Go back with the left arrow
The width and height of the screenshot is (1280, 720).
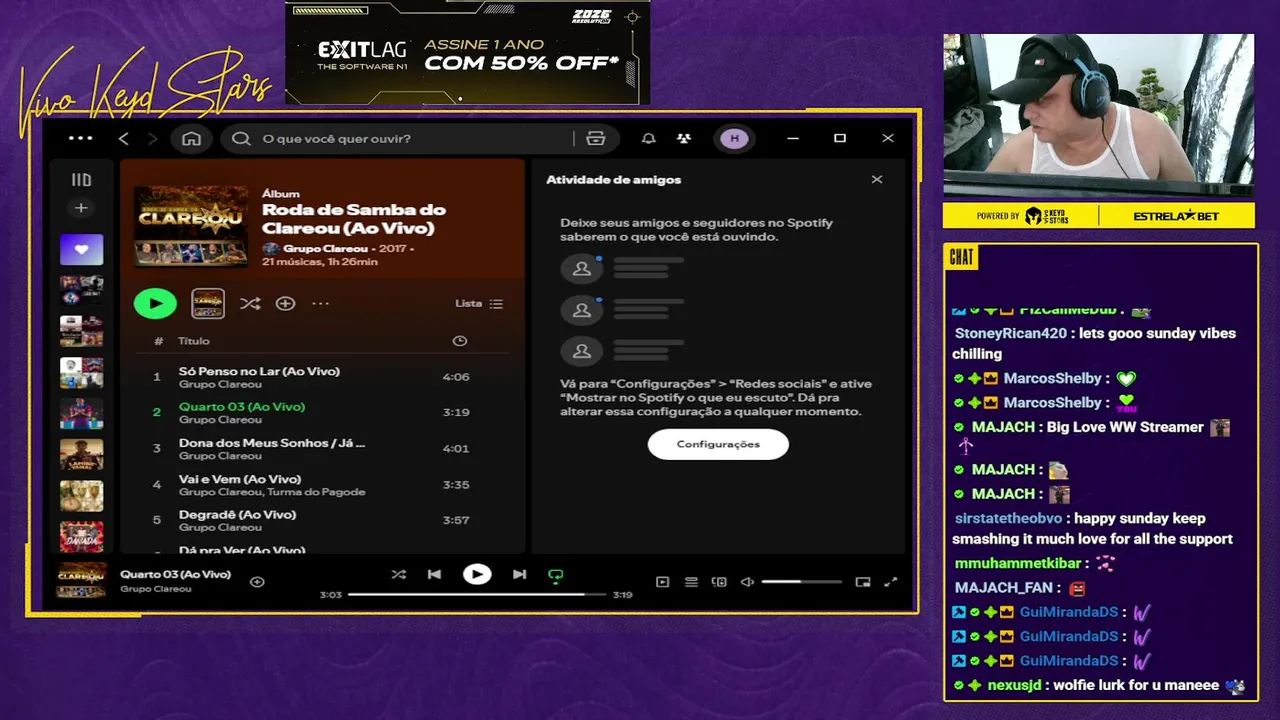pos(123,139)
